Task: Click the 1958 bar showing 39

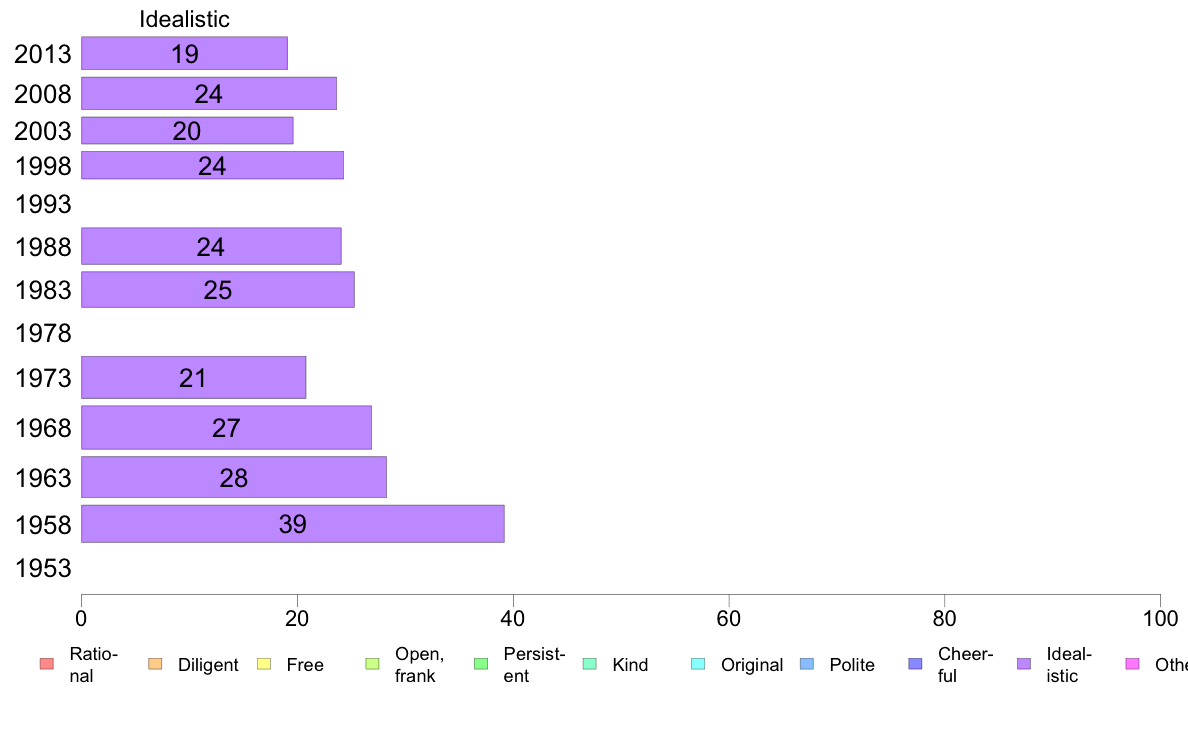Action: coord(292,524)
